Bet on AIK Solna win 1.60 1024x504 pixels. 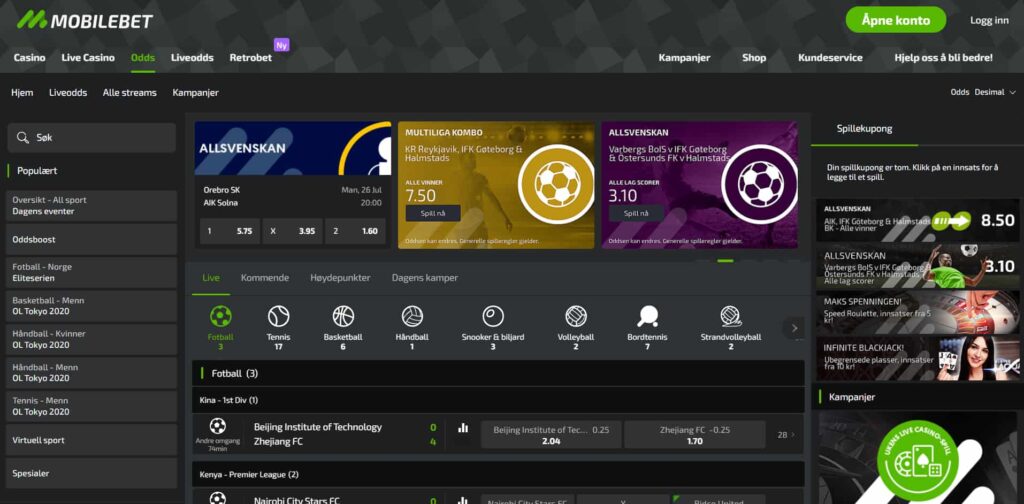click(355, 231)
